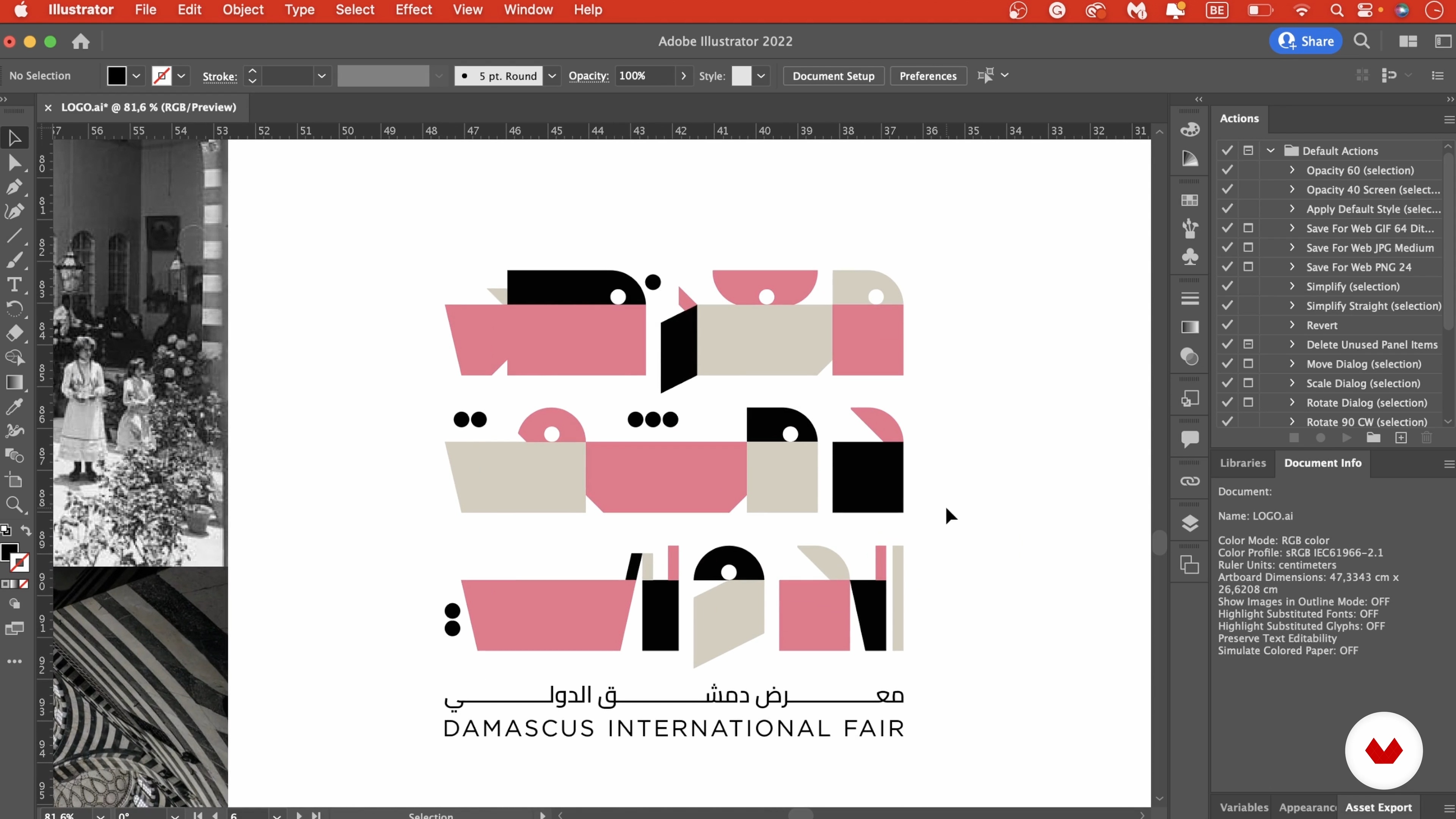
Task: Open Edit Toolbar three dots
Action: tap(15, 661)
